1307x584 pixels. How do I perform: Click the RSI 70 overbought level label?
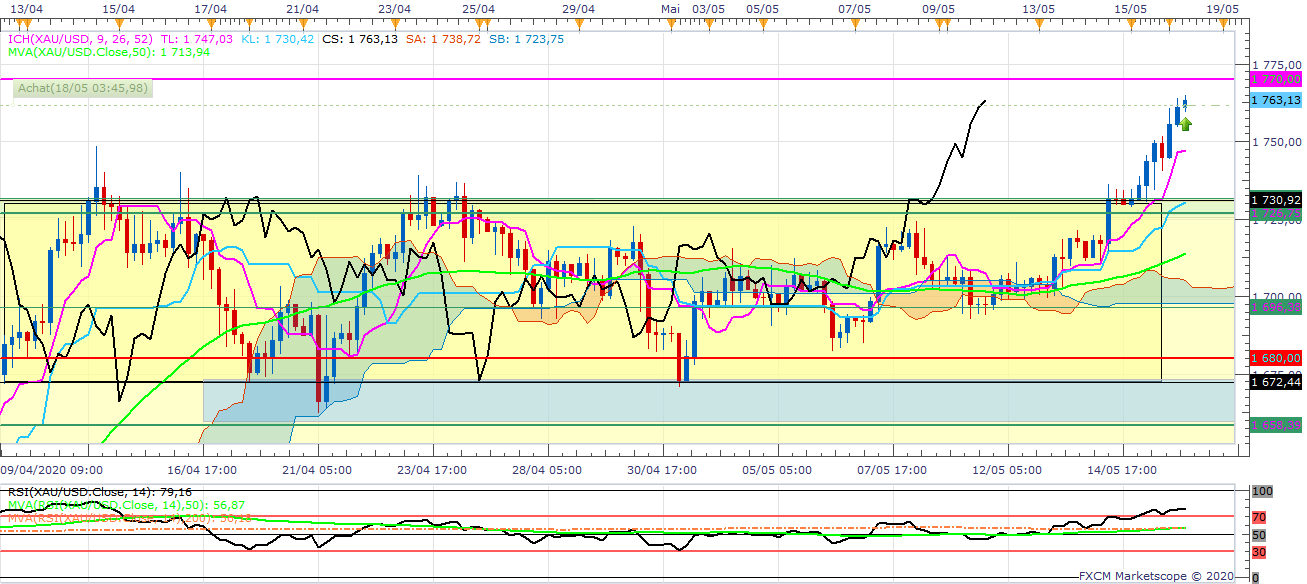pos(1259,517)
